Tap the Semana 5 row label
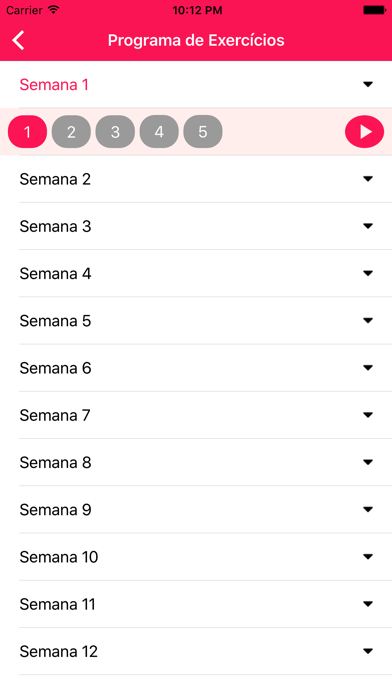This screenshot has height=696, width=392. (55, 320)
